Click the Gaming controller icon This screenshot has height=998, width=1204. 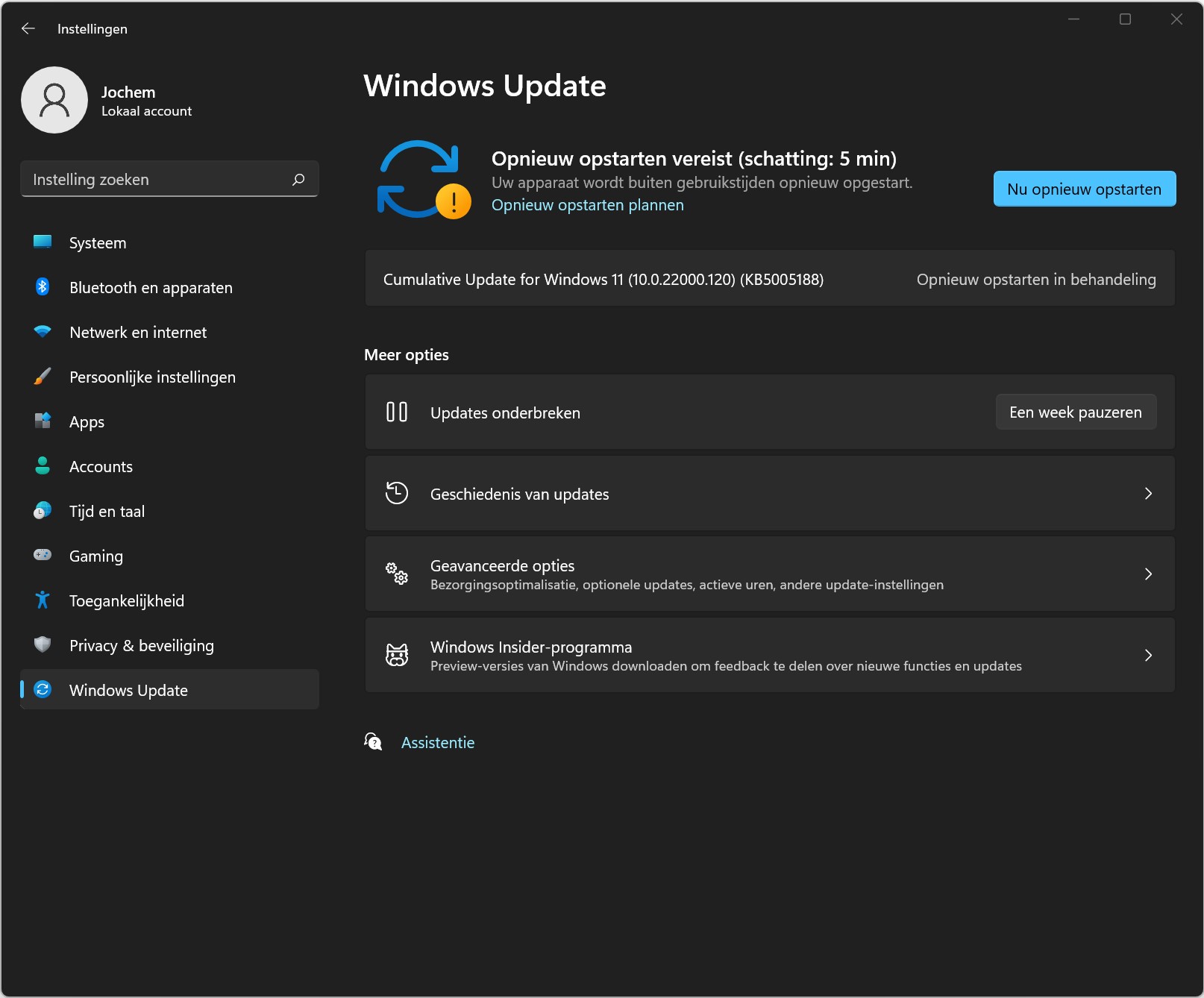(x=43, y=555)
